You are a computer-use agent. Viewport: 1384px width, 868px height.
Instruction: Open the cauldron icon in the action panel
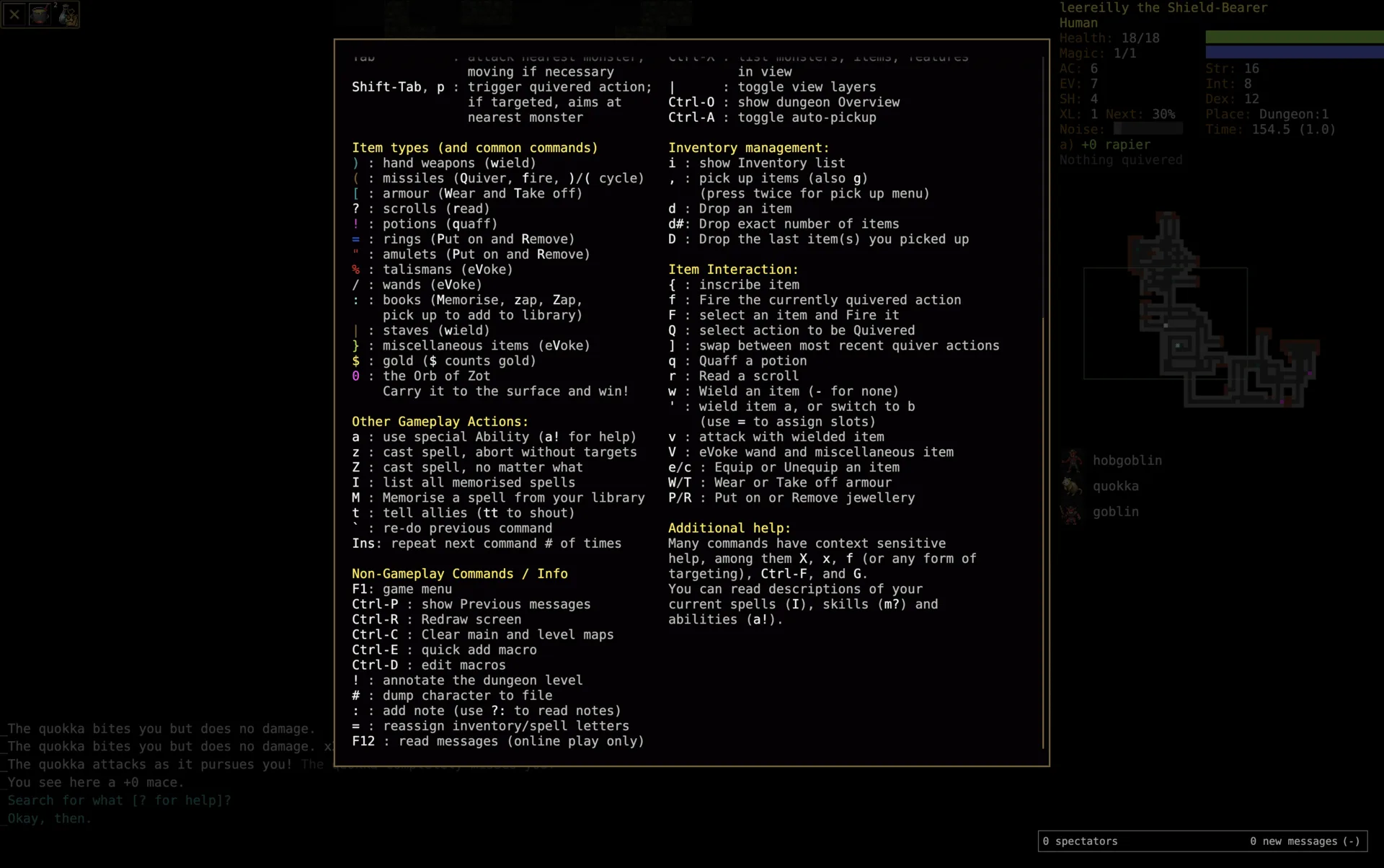tap(40, 14)
